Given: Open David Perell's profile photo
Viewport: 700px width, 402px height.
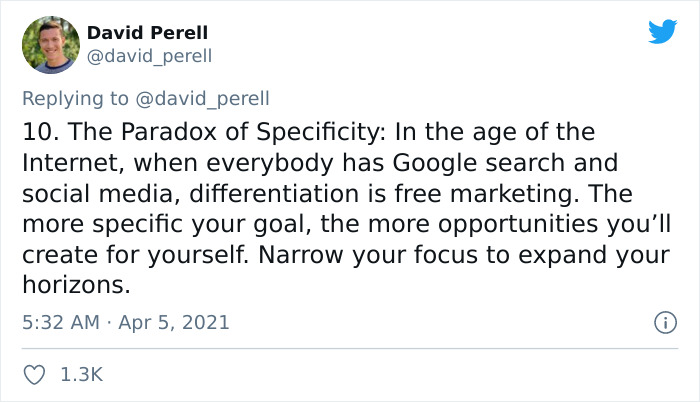Looking at the screenshot, I should click(51, 45).
